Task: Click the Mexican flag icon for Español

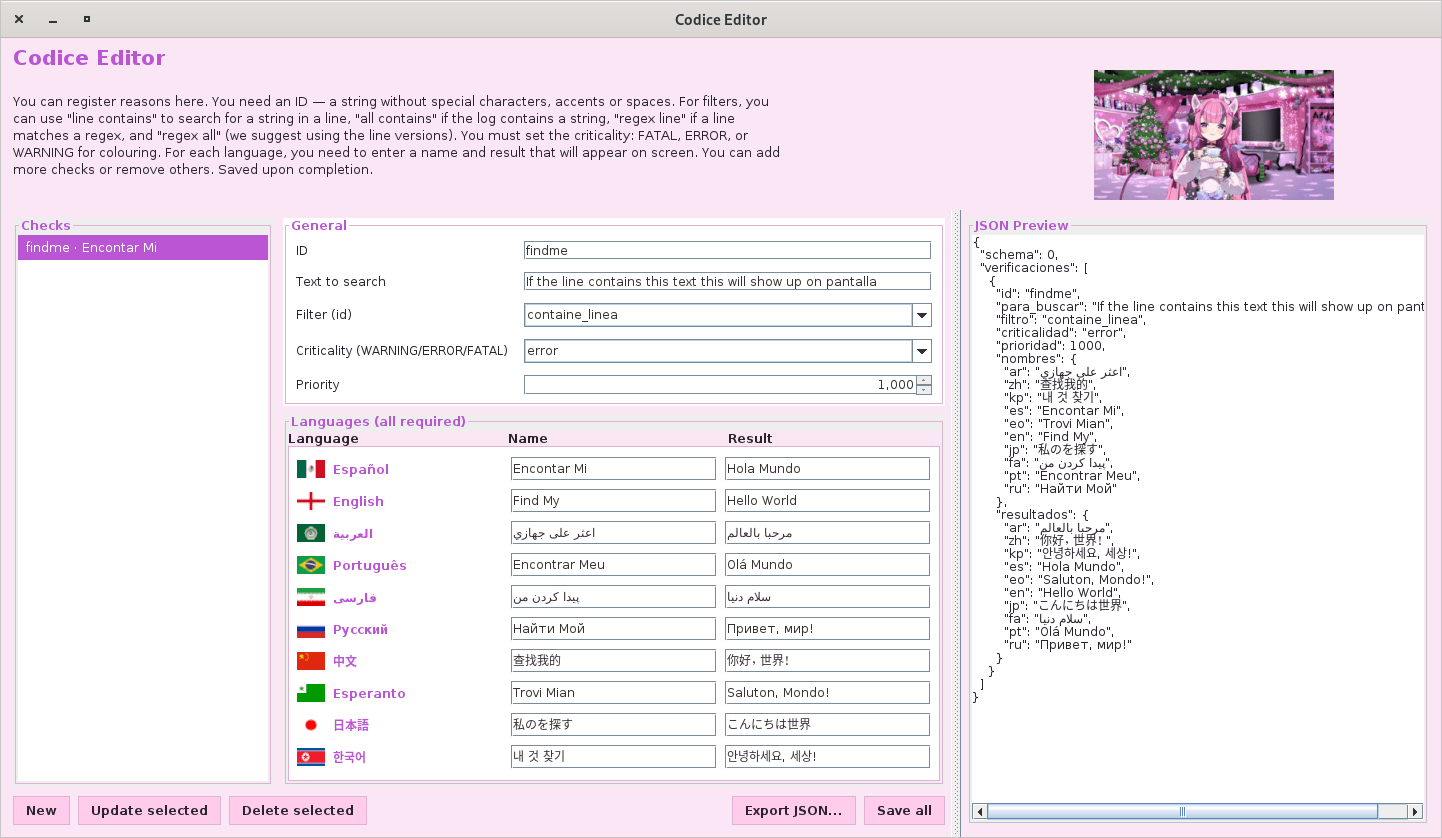Action: 311,469
